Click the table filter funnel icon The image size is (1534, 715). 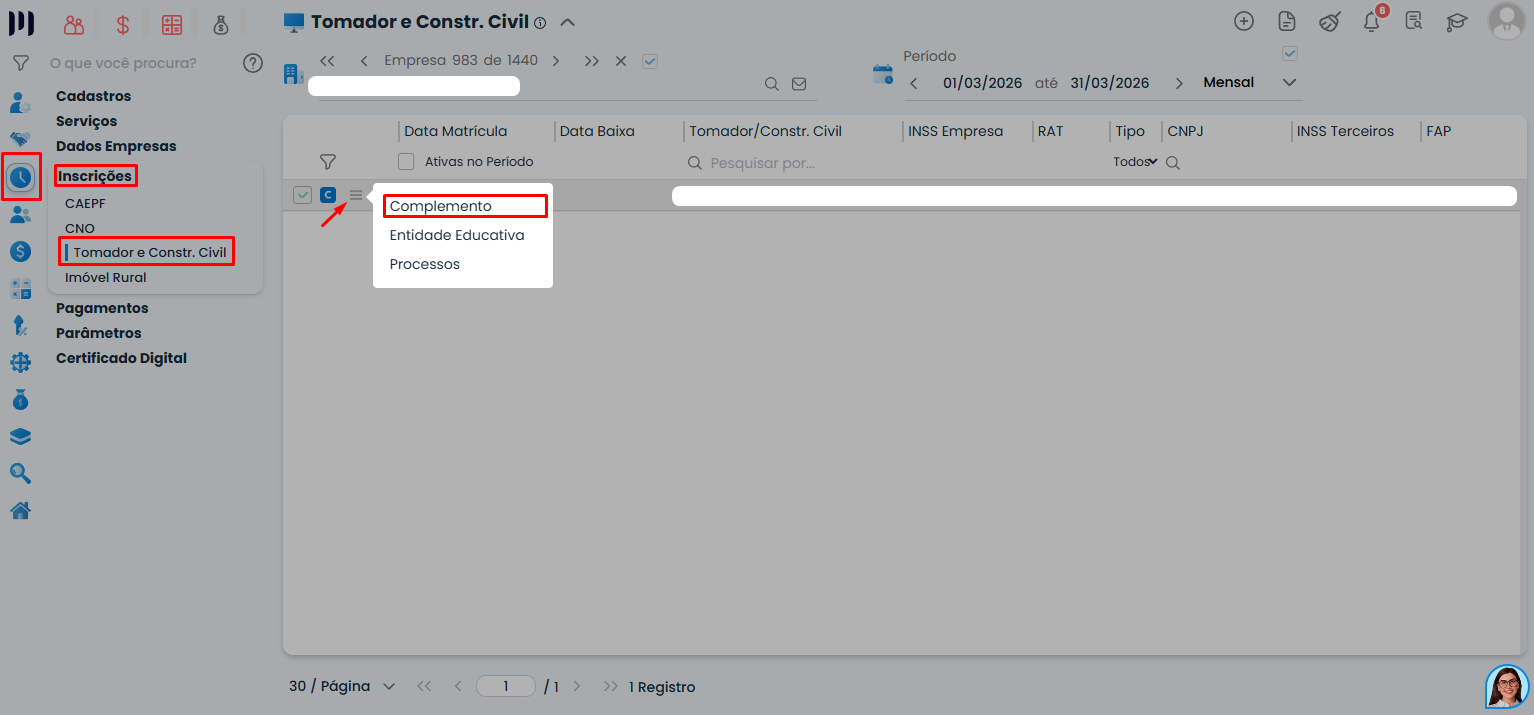pyautogui.click(x=327, y=161)
